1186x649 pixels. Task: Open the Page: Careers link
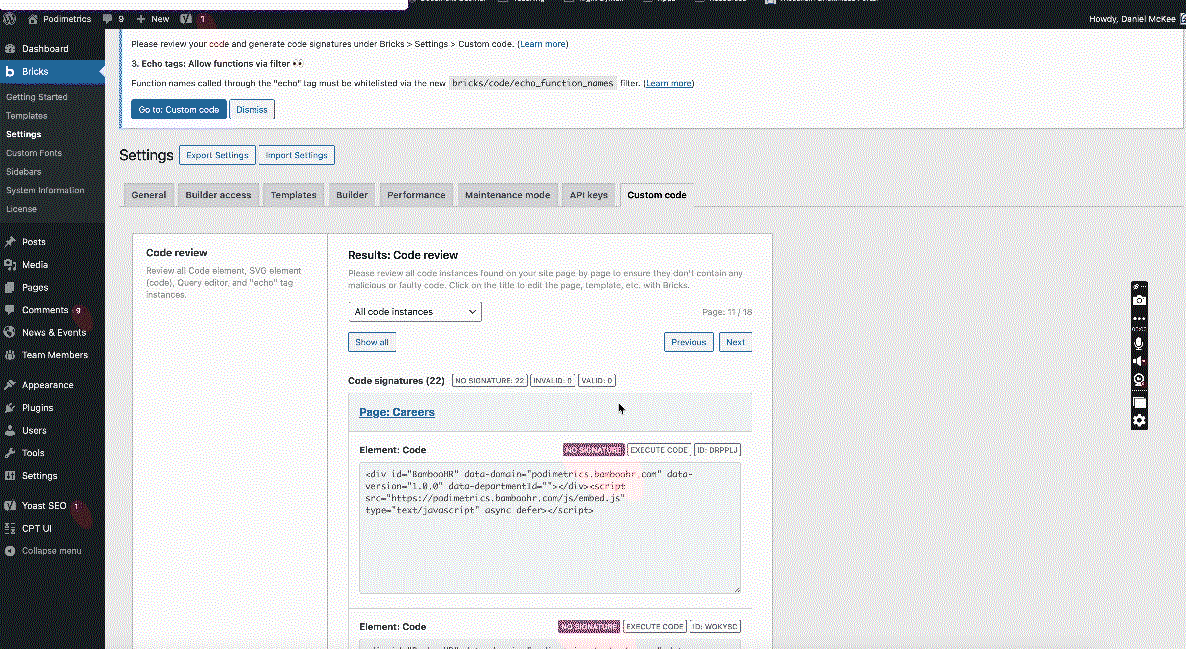coord(397,412)
